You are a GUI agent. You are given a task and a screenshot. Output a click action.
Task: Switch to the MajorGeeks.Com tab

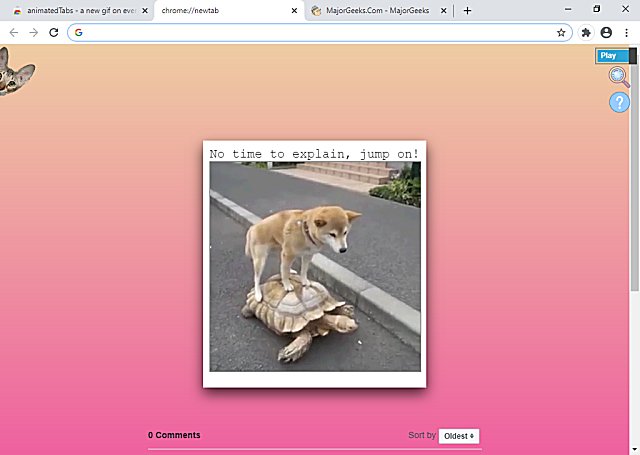[x=372, y=11]
